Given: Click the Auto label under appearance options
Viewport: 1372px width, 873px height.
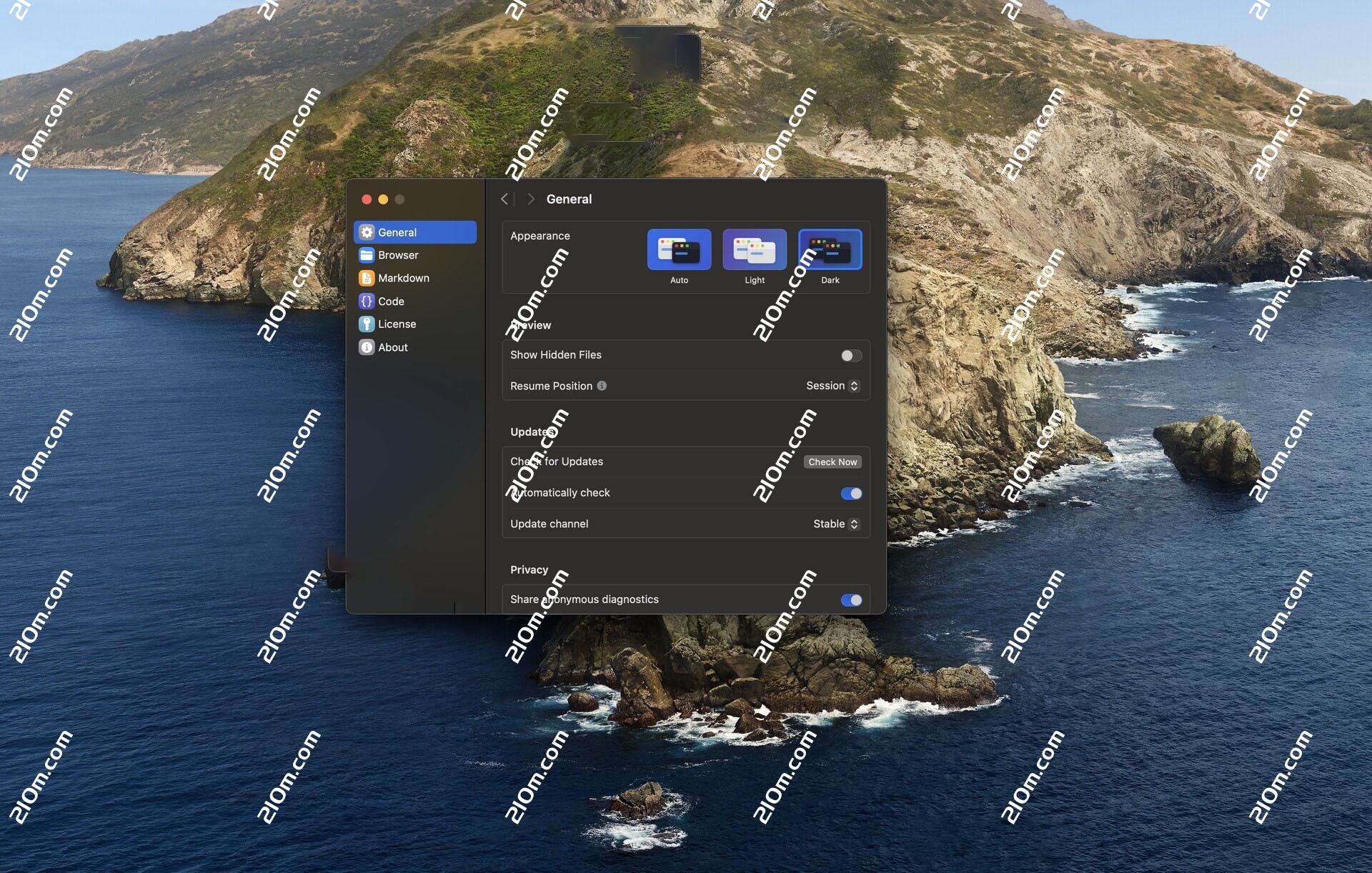Looking at the screenshot, I should pyautogui.click(x=679, y=280).
